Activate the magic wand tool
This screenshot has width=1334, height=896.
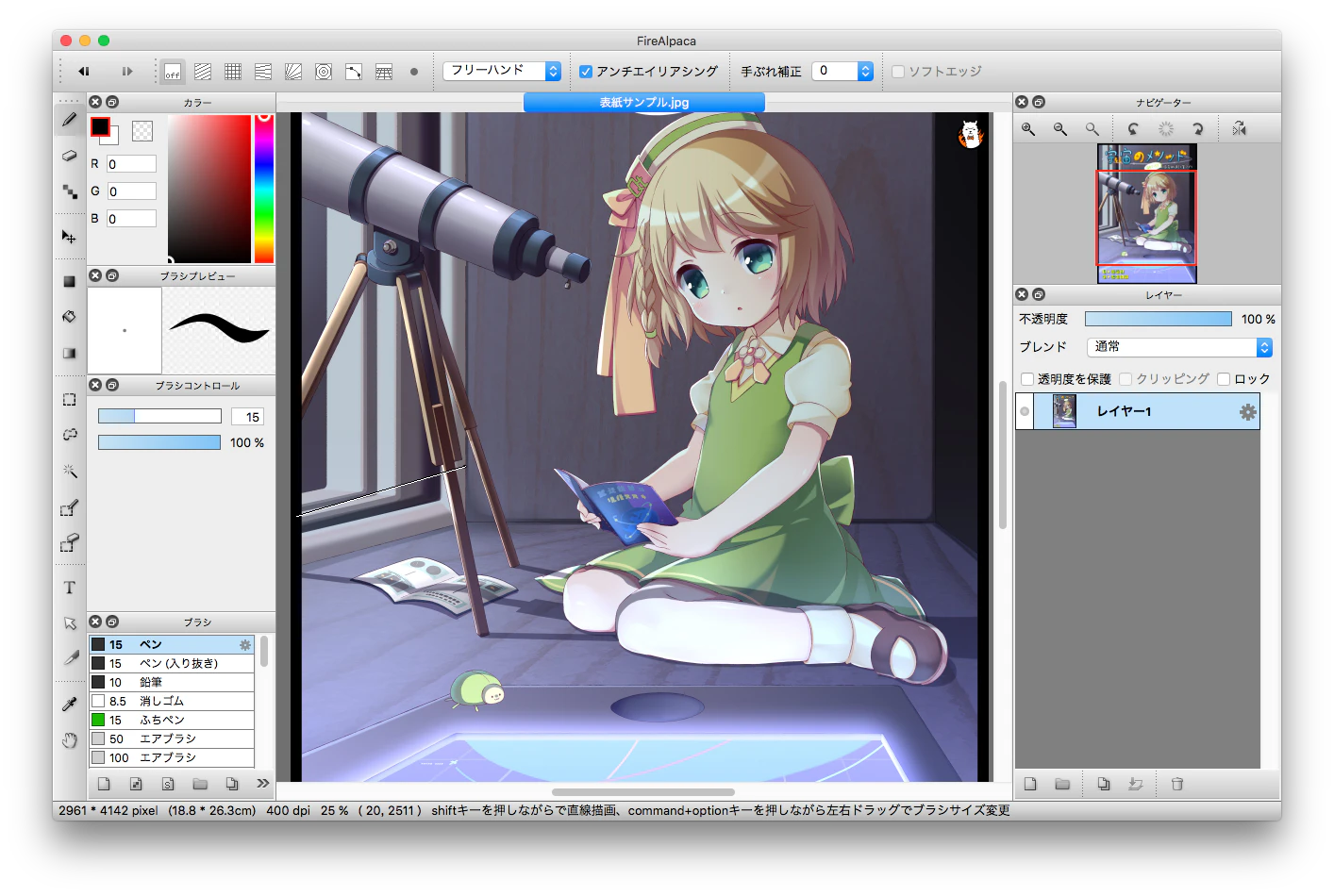(69, 471)
